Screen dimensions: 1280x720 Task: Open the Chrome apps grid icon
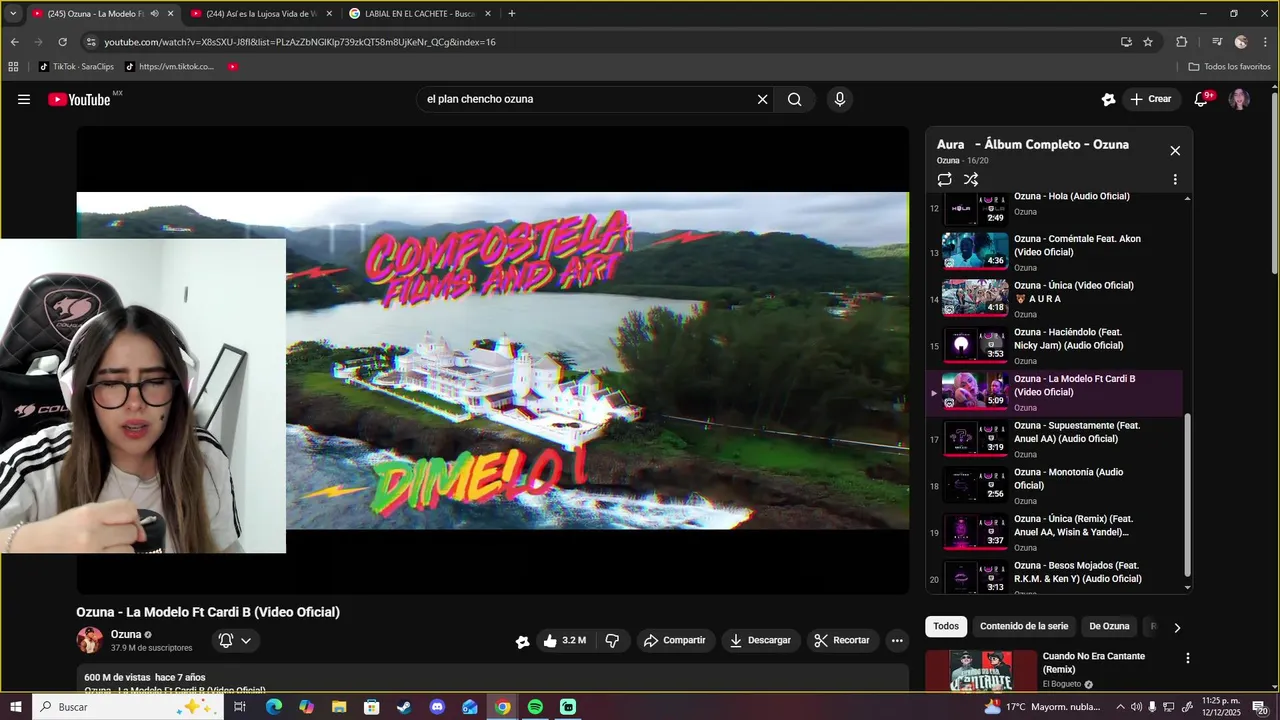[13, 67]
